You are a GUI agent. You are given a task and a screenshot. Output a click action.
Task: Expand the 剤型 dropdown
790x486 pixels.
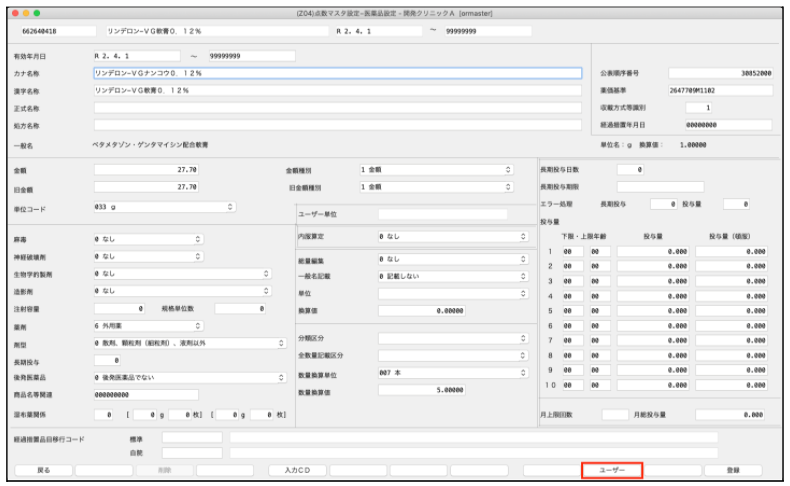point(182,343)
